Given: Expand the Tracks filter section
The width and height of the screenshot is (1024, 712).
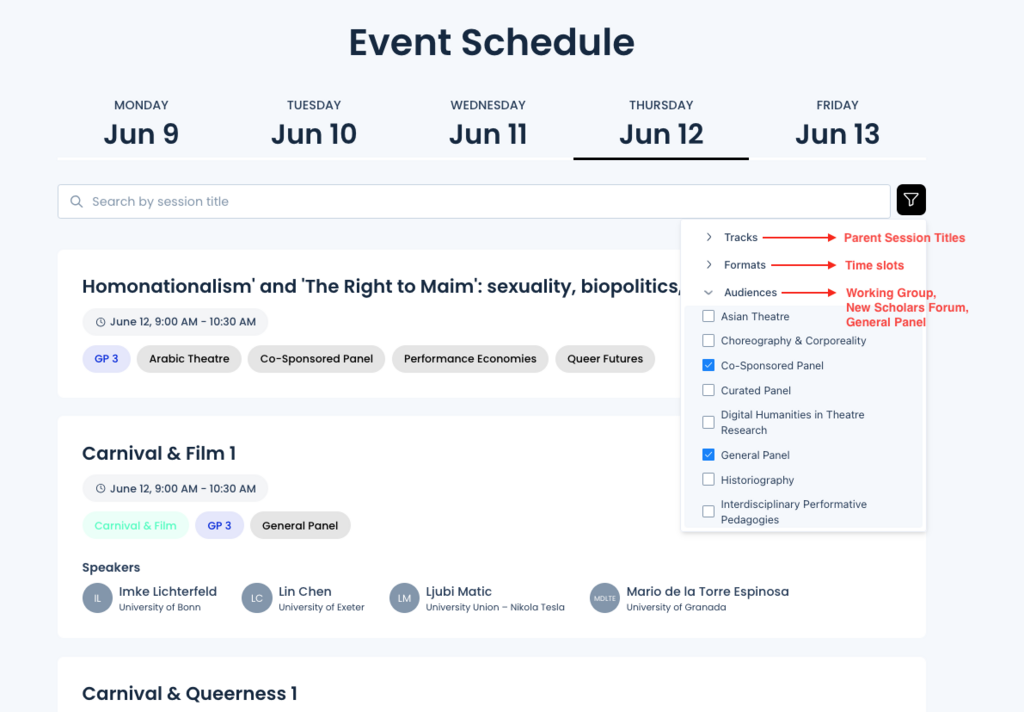Looking at the screenshot, I should [709, 237].
